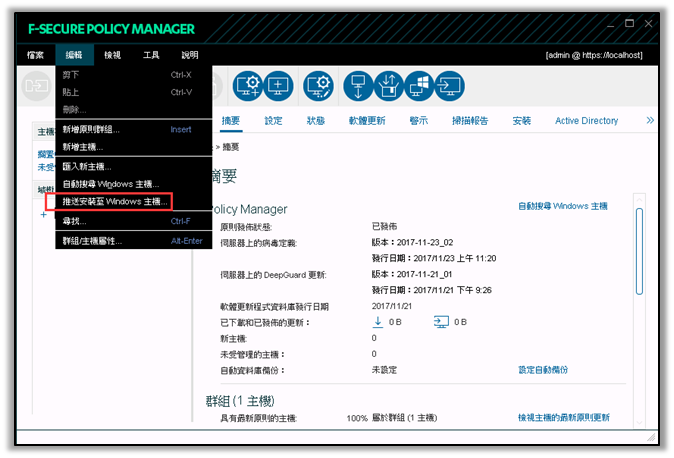Select 群組/主機屬性... menu entry

[x=134, y=241]
